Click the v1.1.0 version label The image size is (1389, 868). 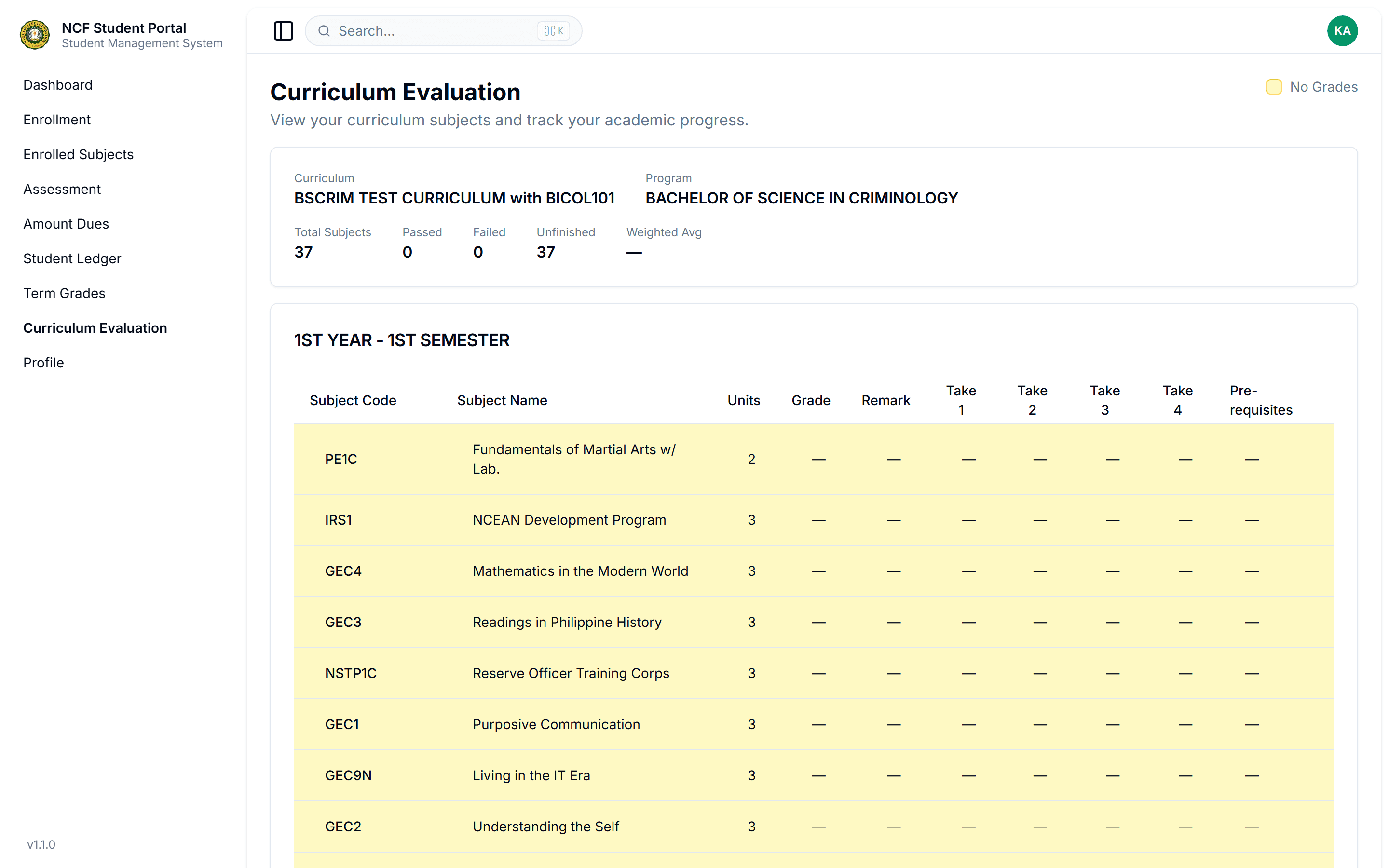41,844
